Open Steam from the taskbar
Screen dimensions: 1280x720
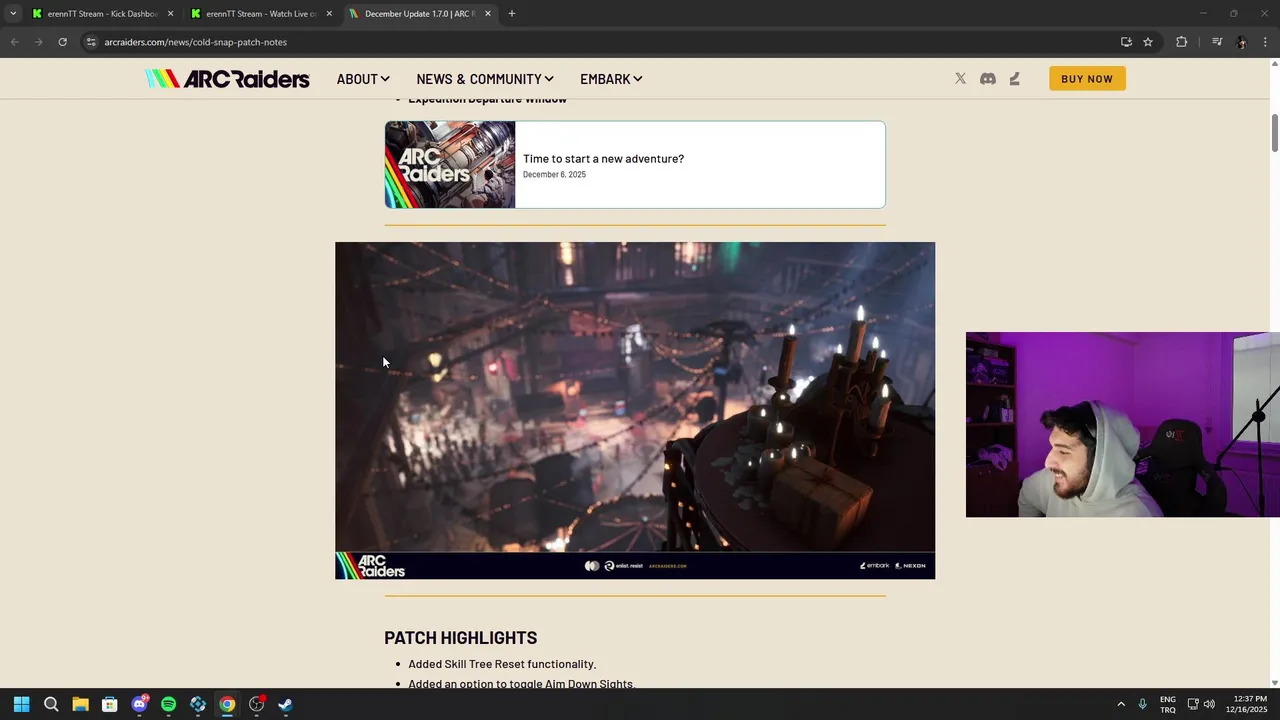(286, 704)
